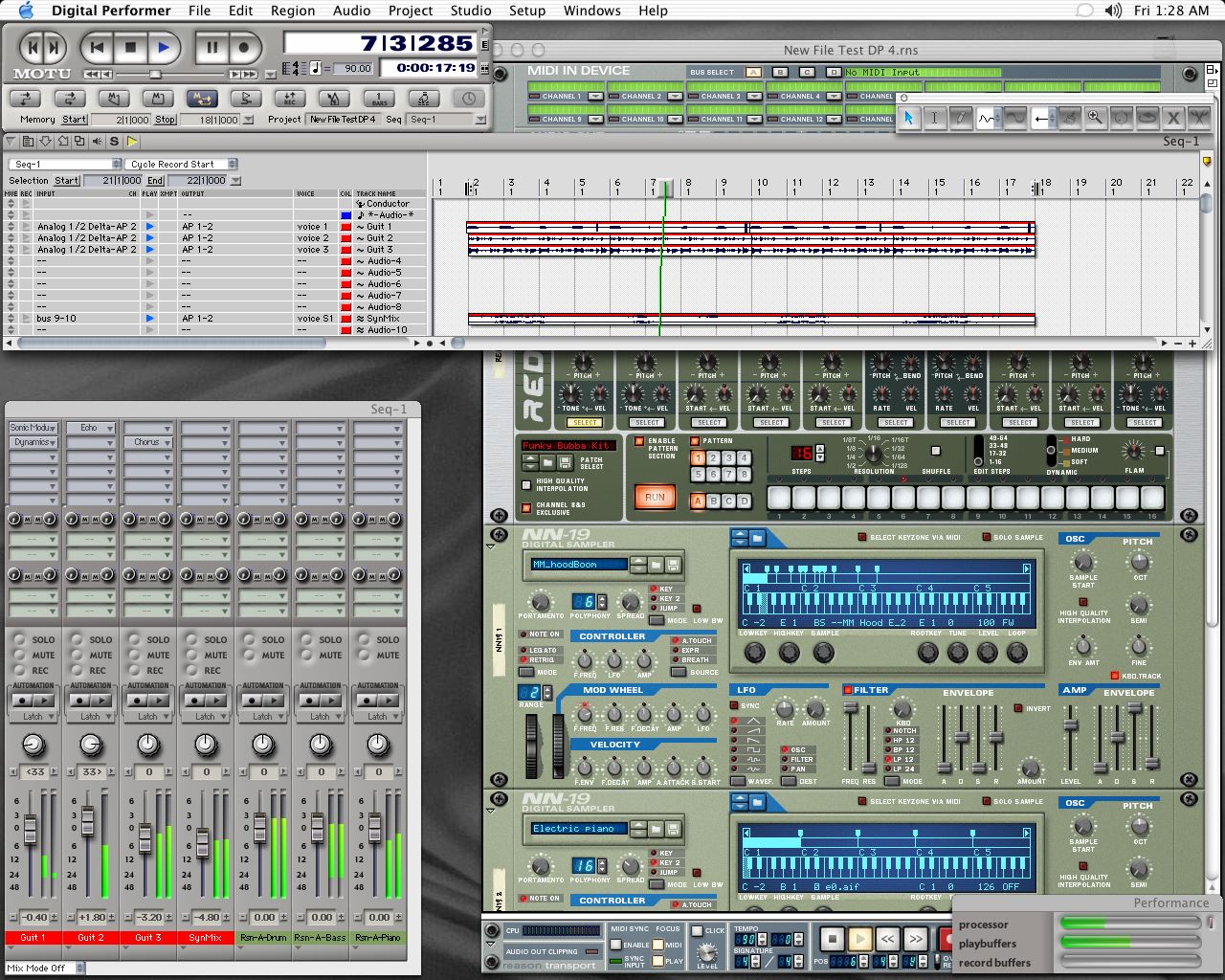This screenshot has width=1225, height=980.
Task: Select the Mute X tool in the tool palette
Action: (x=1173, y=118)
